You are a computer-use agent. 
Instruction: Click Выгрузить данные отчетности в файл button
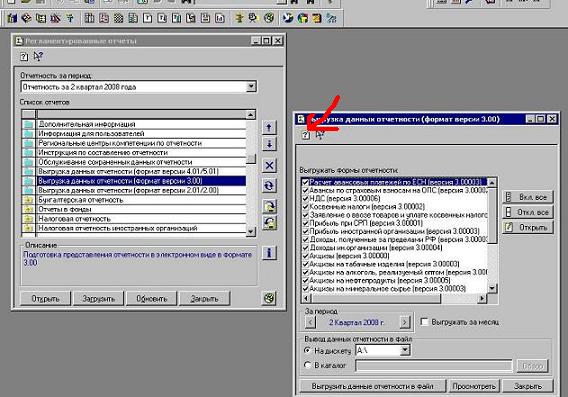point(373,386)
